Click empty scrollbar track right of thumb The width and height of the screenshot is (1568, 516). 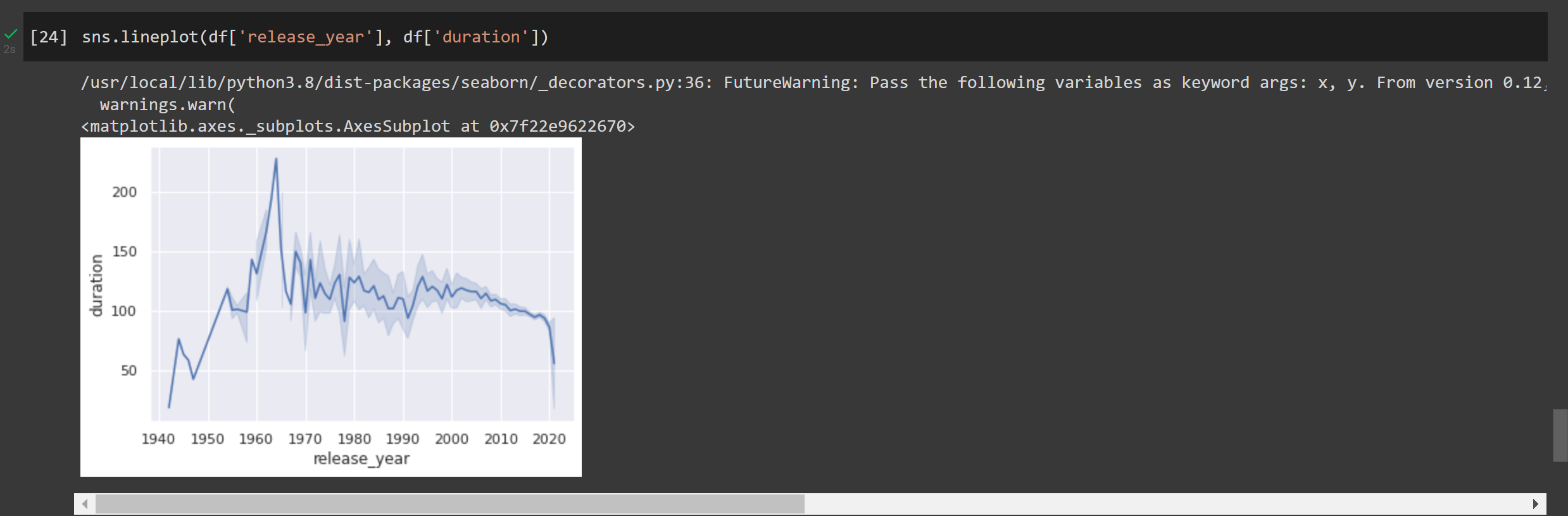(1165, 504)
